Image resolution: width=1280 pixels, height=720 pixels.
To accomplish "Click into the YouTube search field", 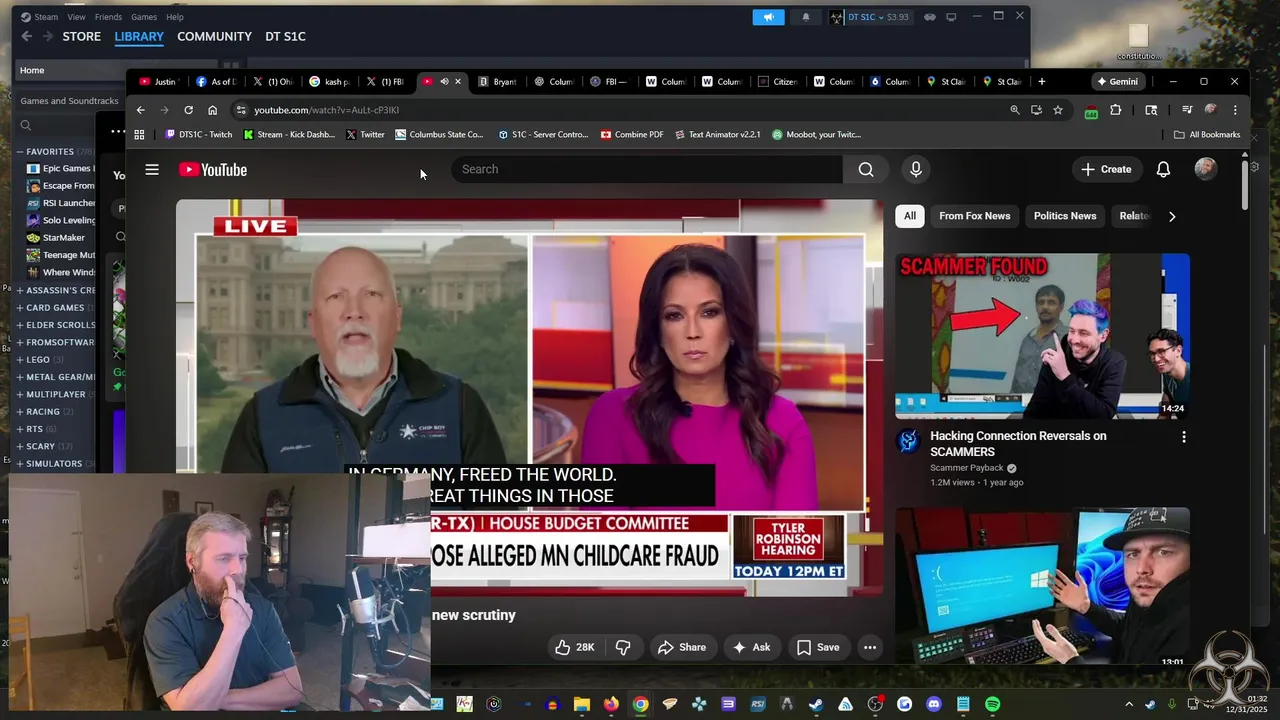I will pos(646,169).
